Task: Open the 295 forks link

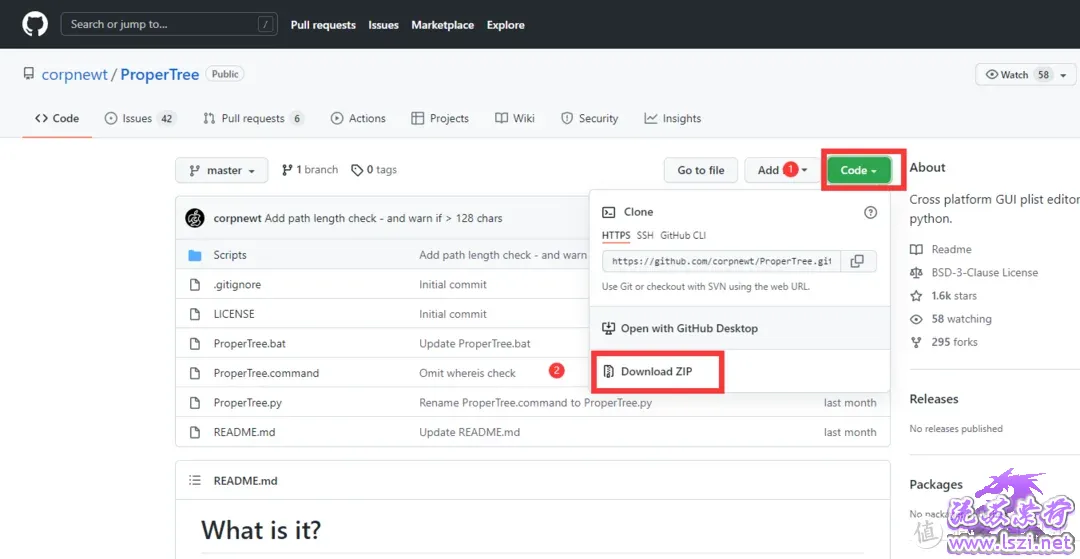Action: click(954, 342)
